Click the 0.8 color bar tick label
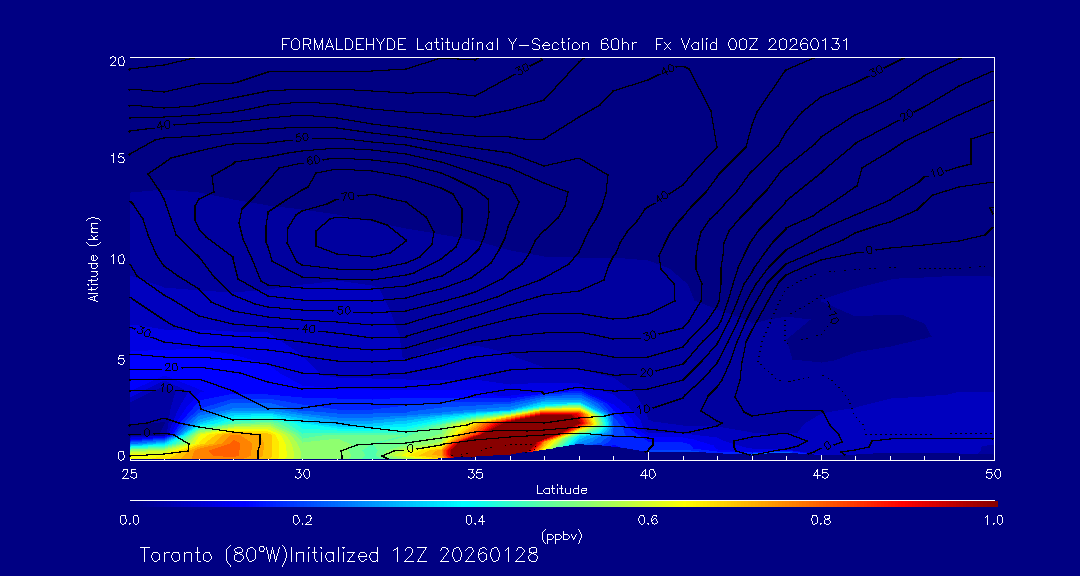 pos(821,520)
